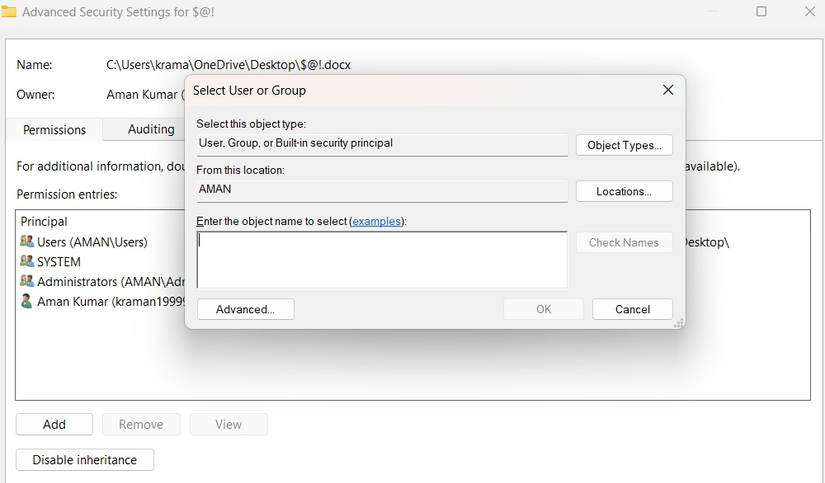Open the Locations button

click(x=624, y=191)
